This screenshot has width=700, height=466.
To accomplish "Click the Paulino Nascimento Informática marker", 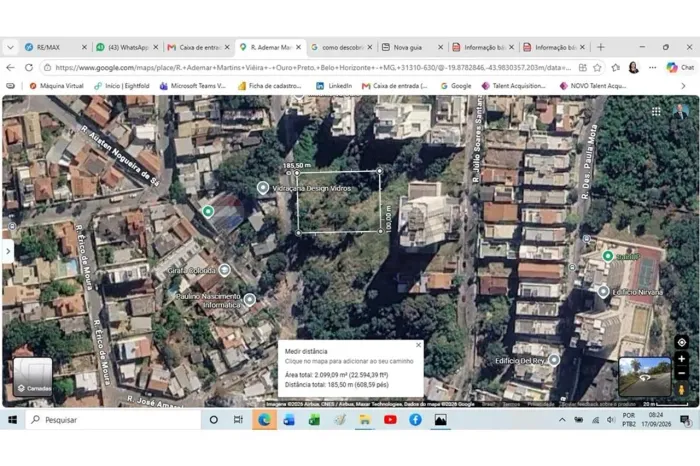I will point(250,299).
